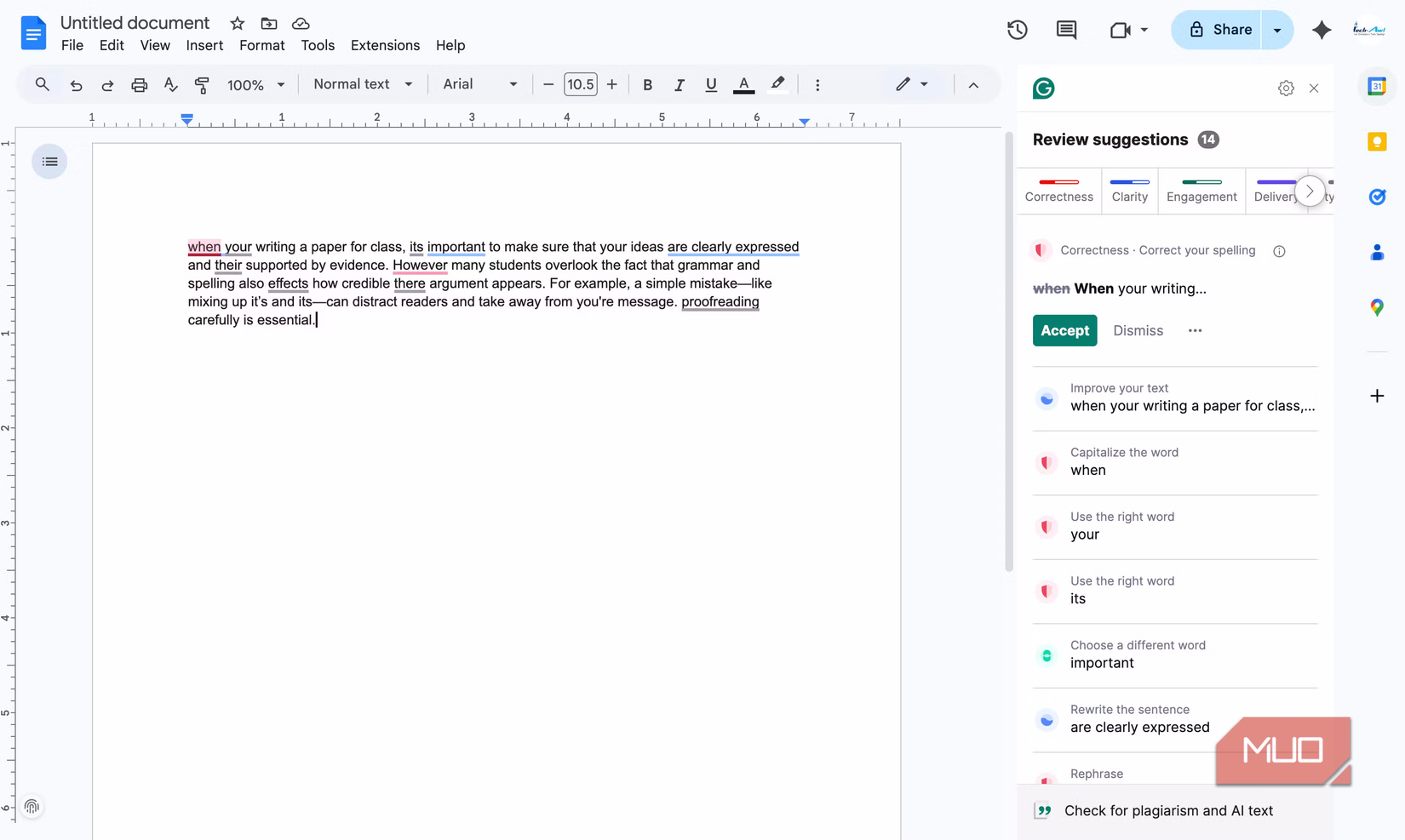1405x840 pixels.
Task: Open Grammarly settings
Action: pos(1286,88)
